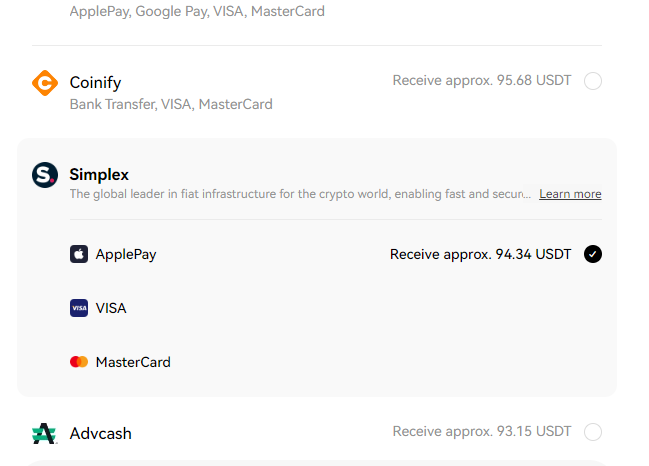Click the Advcash provider name

(x=101, y=433)
